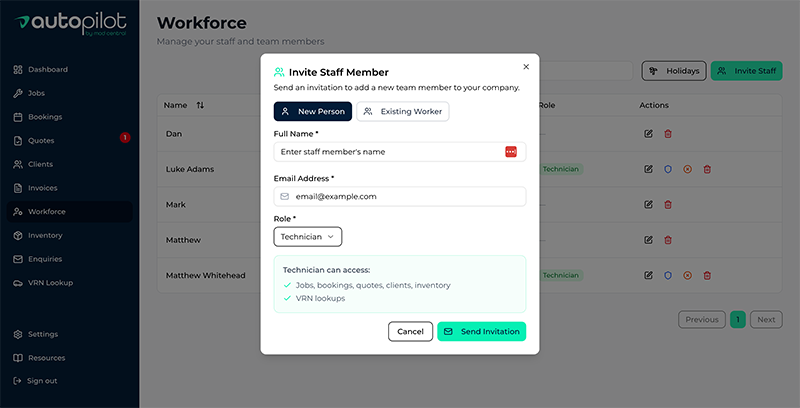Click the autopilot logo
Viewport: 800px width, 408px height.
70,24
